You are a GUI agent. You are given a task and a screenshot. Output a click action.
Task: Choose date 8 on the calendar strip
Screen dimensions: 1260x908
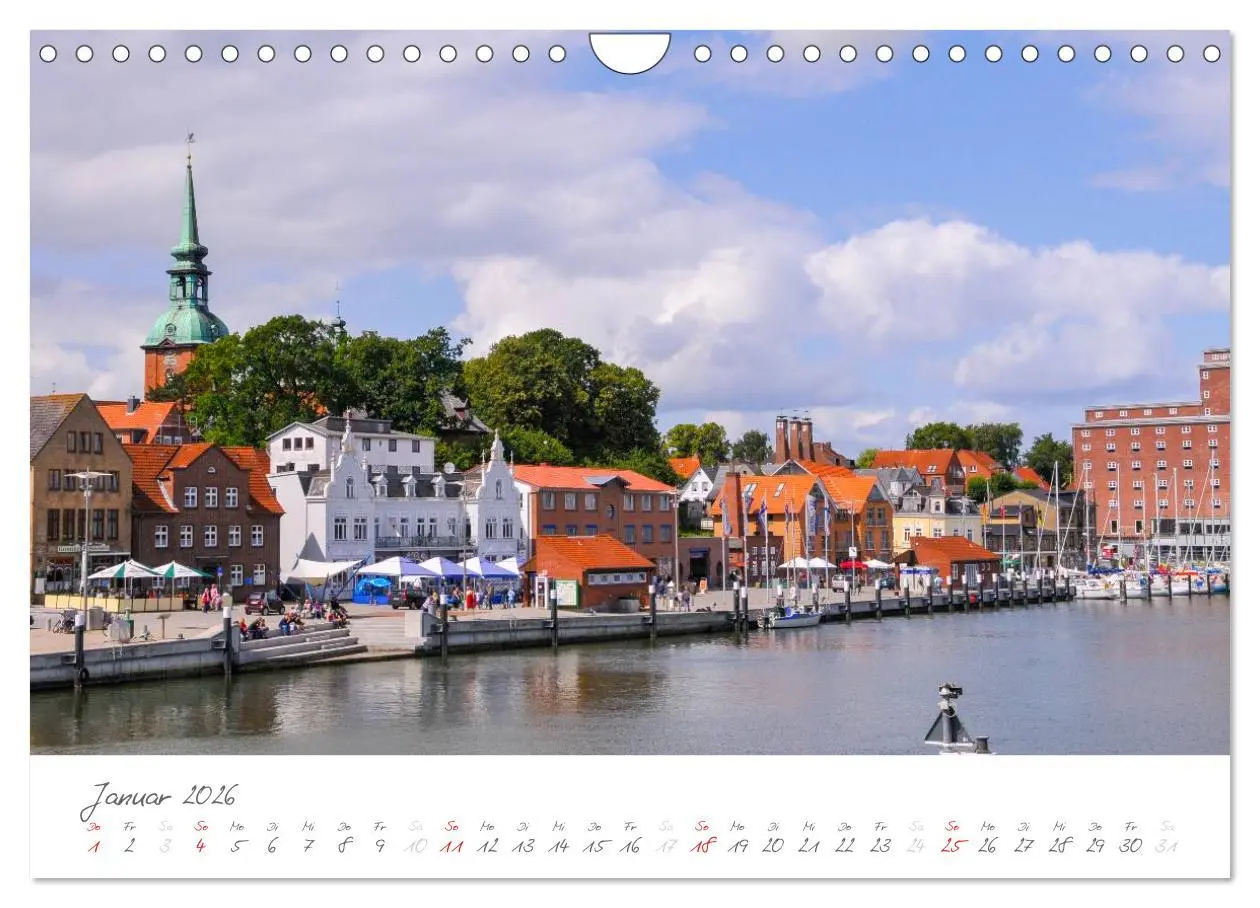click(x=344, y=846)
